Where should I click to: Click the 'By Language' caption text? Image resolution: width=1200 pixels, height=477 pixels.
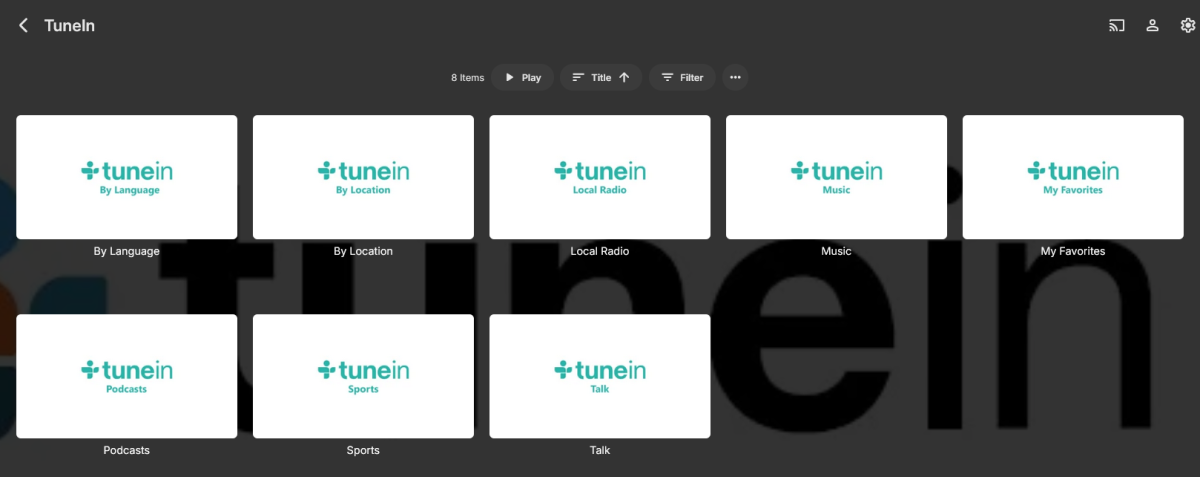(127, 252)
